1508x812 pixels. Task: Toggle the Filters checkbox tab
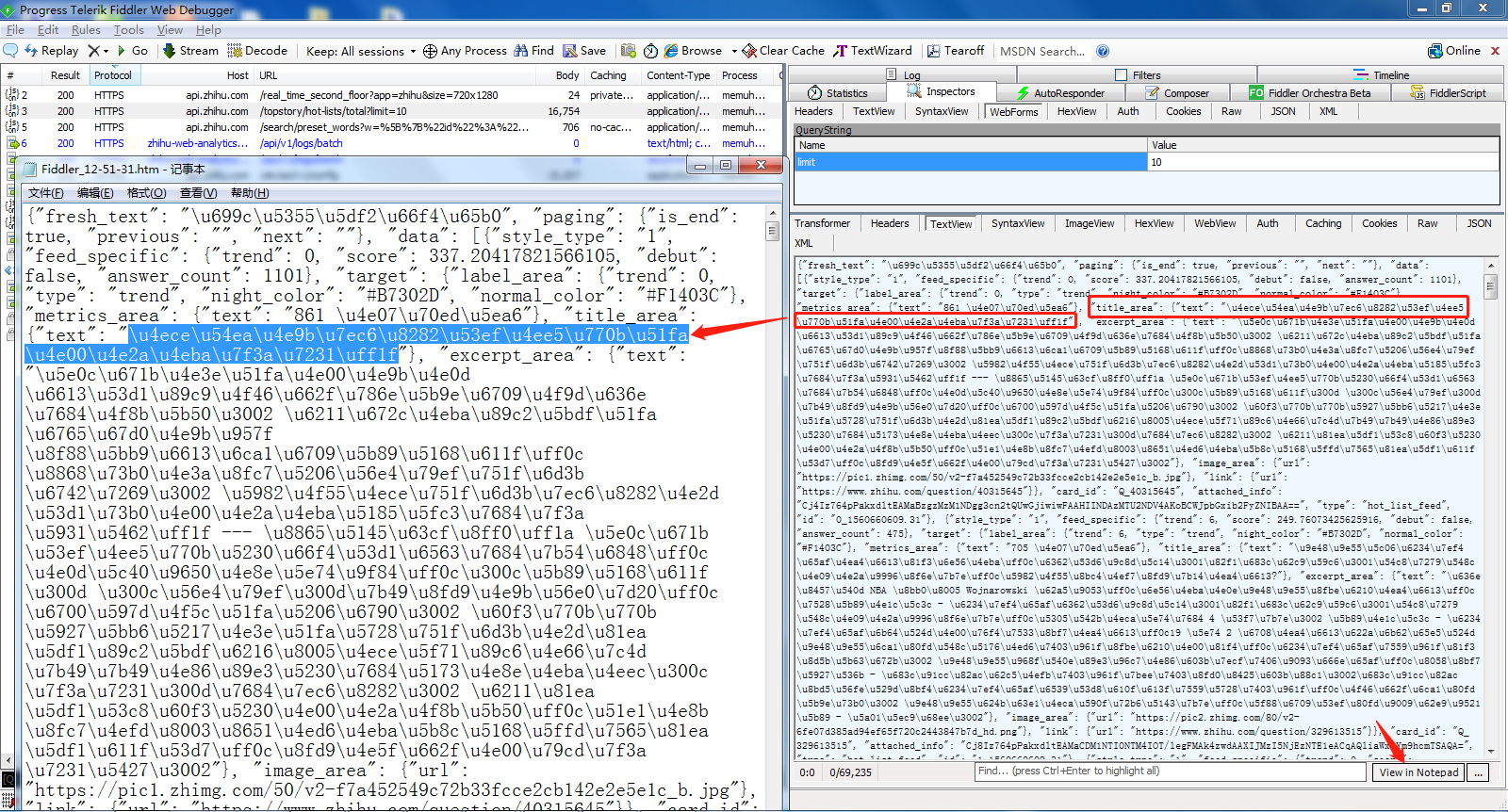(1138, 75)
